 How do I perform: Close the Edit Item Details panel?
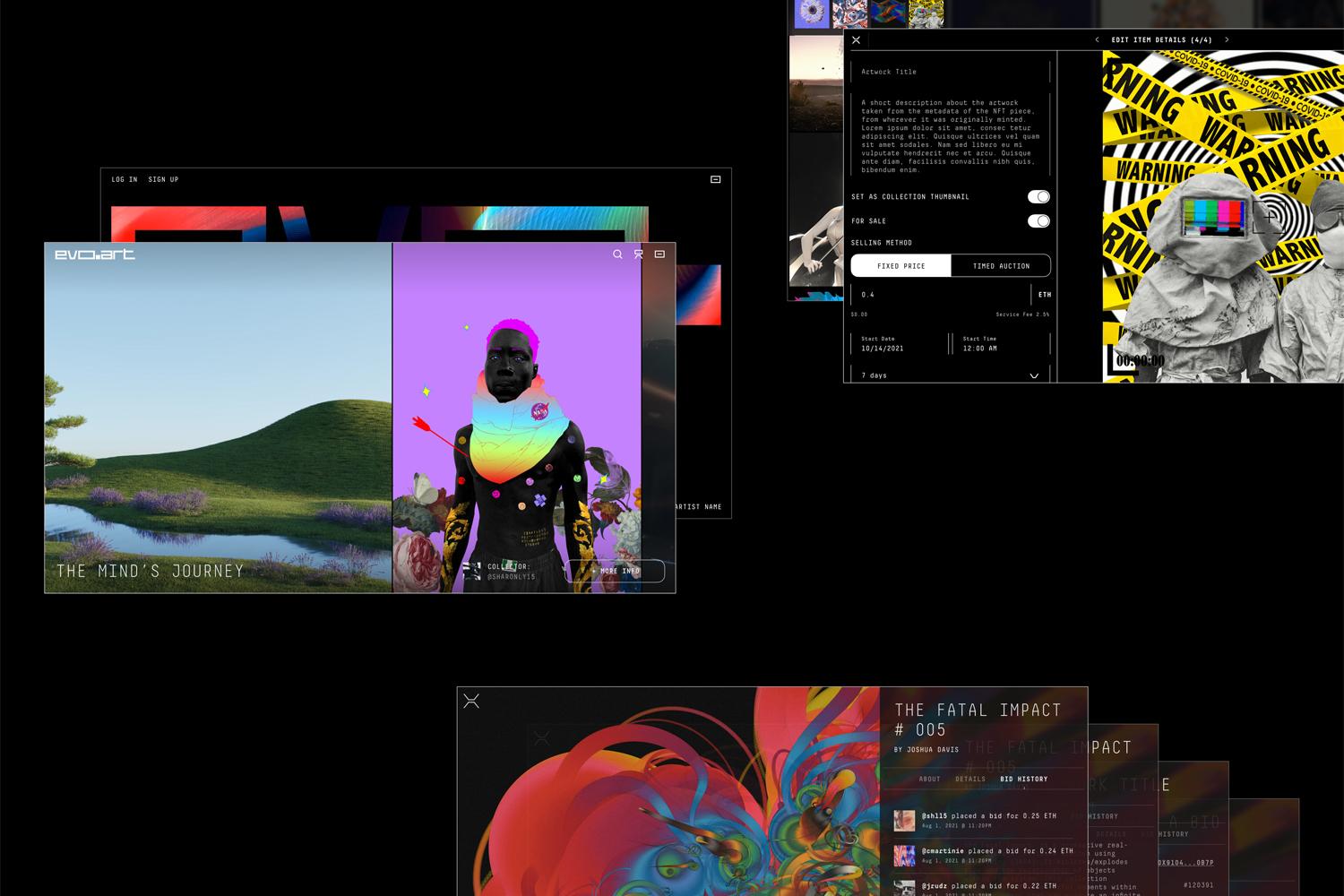click(x=857, y=40)
